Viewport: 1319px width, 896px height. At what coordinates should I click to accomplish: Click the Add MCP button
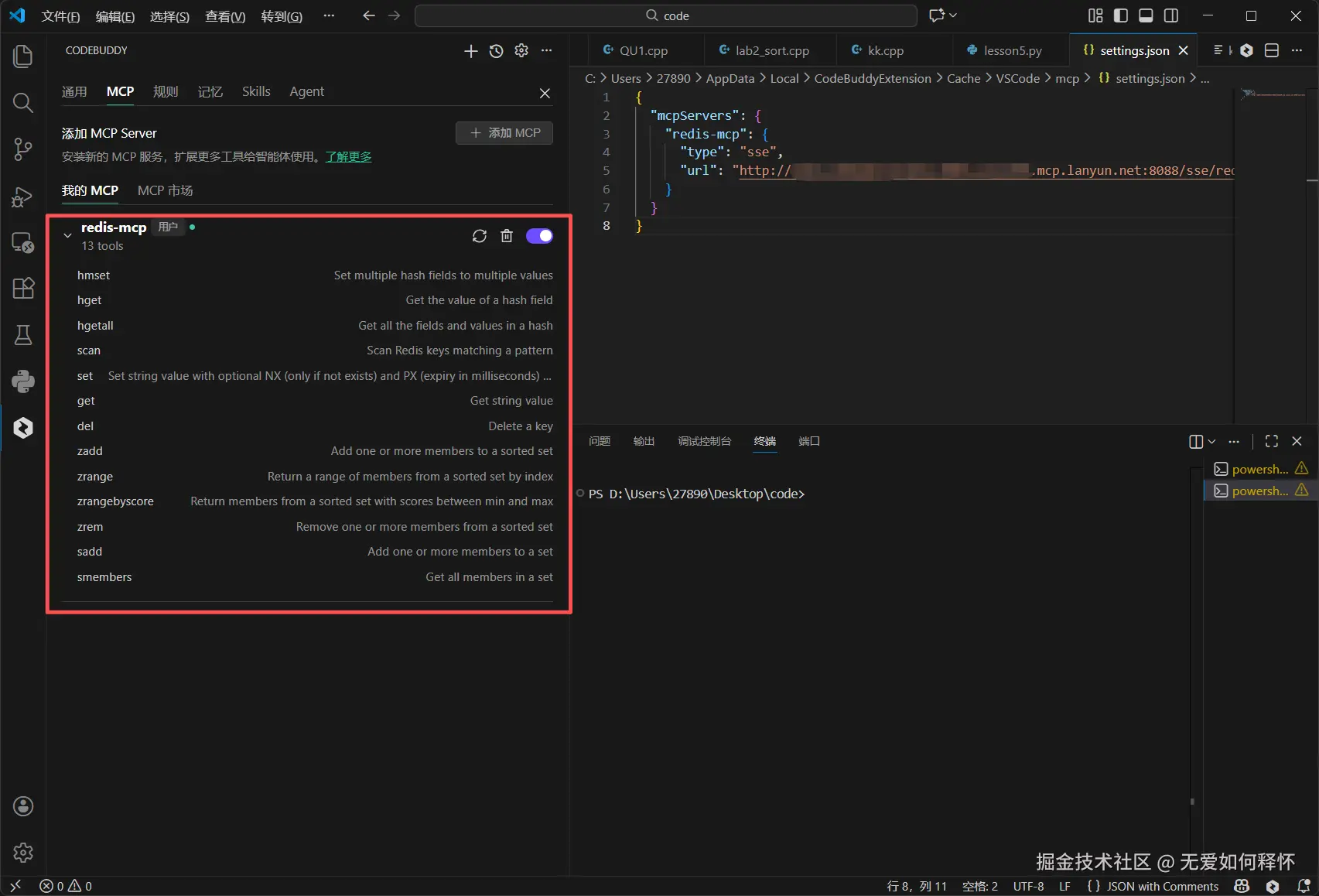point(504,133)
